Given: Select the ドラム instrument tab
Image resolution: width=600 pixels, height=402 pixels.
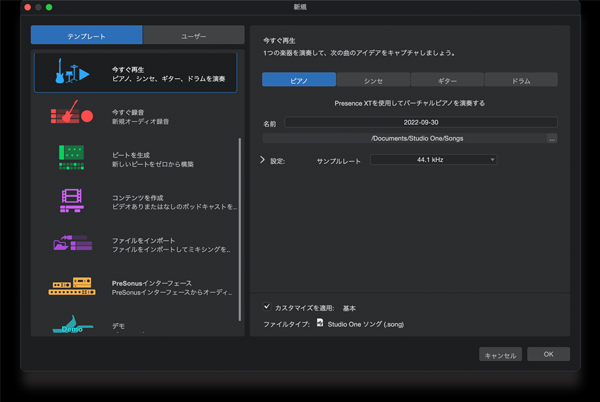Looking at the screenshot, I should click(x=521, y=80).
